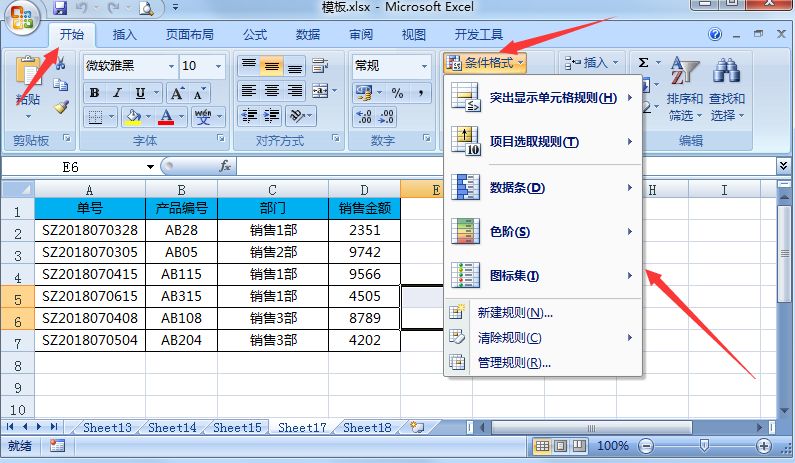Click the phonetic guide wén icon
Image resolution: width=795 pixels, height=463 pixels.
coord(203,117)
